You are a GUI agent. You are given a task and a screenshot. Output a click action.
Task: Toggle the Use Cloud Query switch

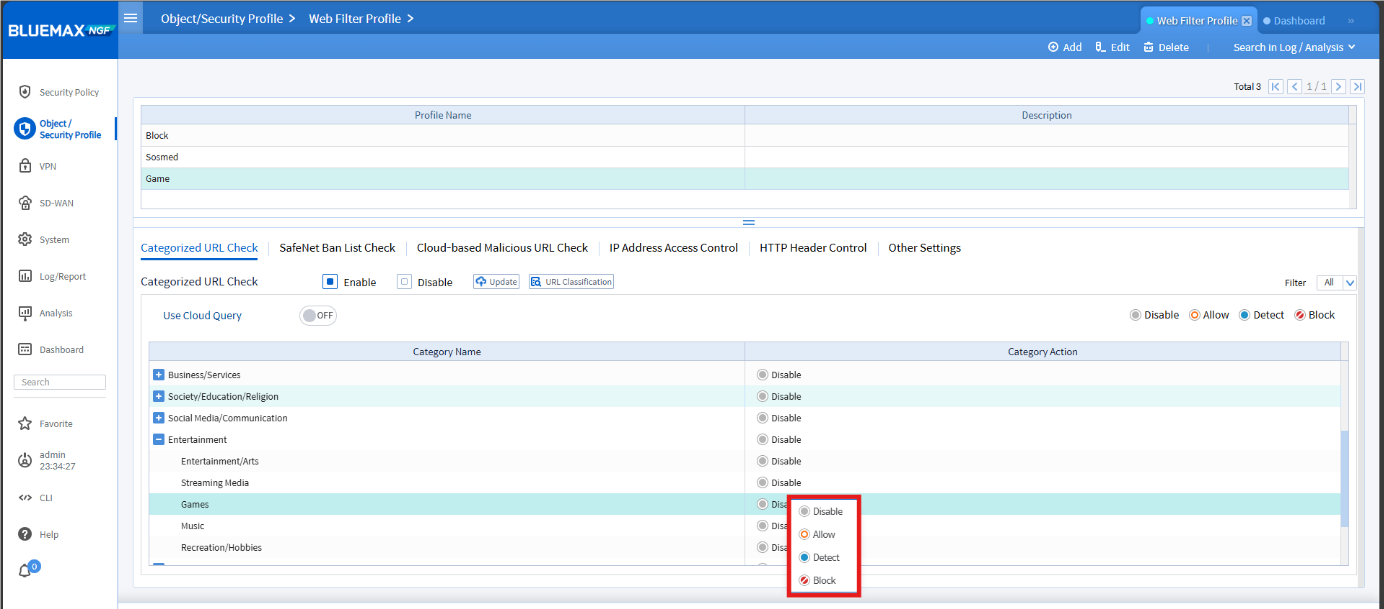click(318, 315)
